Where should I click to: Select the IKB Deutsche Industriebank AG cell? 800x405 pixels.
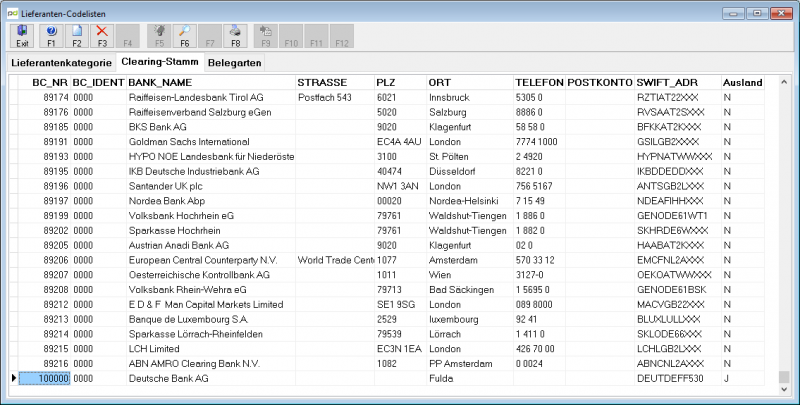(211, 171)
